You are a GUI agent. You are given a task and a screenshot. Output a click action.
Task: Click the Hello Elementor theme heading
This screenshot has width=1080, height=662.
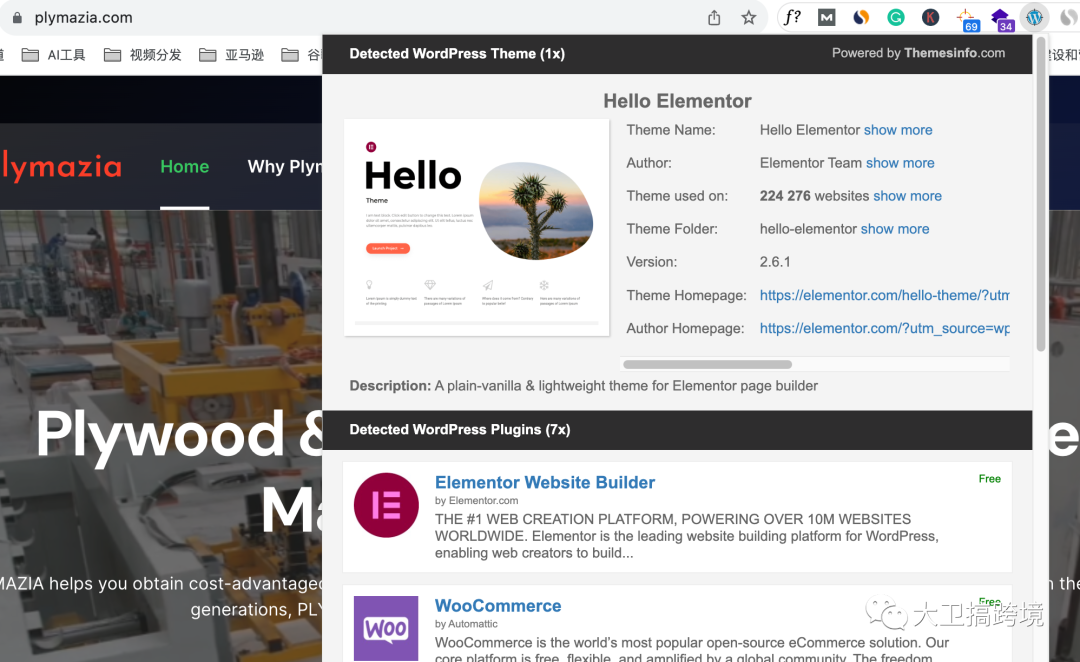coord(677,101)
